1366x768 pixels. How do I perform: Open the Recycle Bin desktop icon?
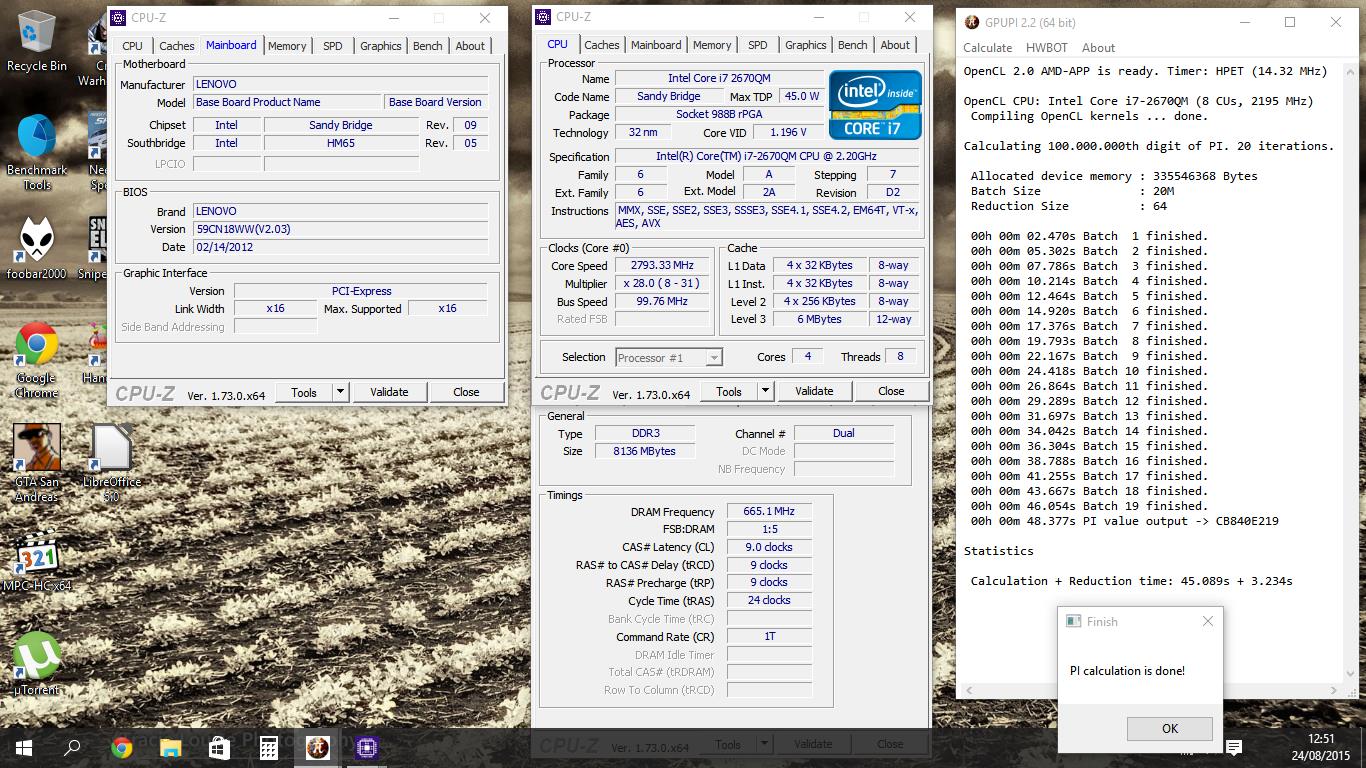37,42
